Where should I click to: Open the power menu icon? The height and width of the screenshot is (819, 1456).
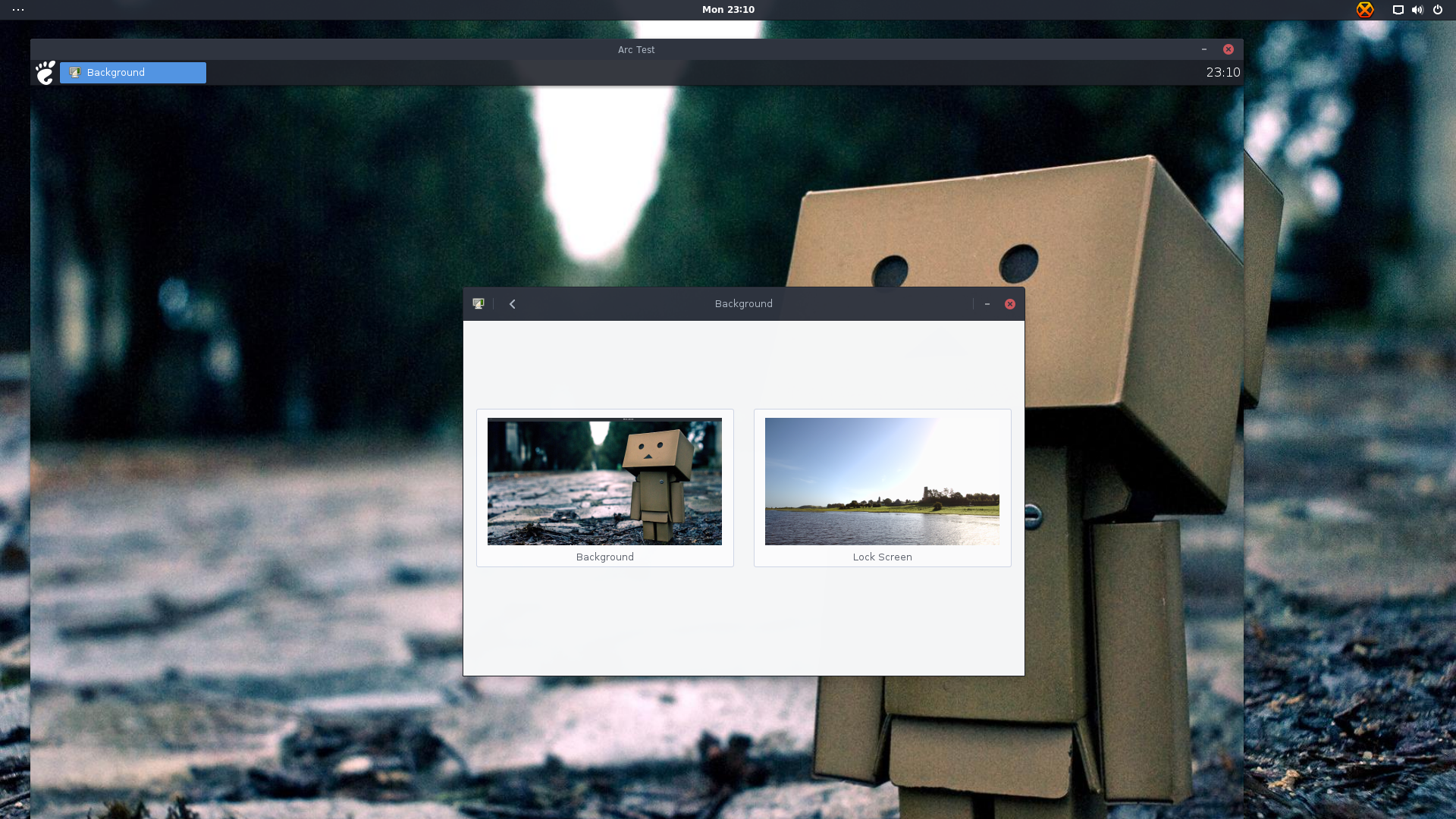[1438, 10]
